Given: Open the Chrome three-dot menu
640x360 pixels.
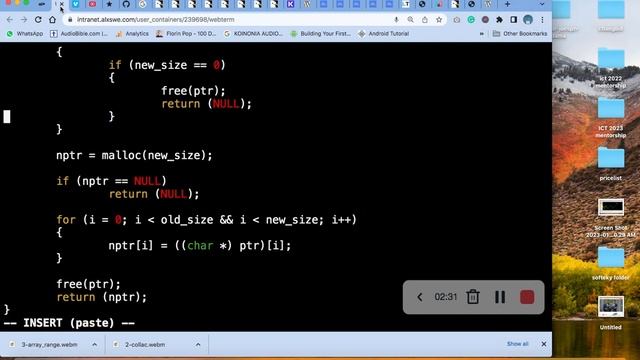Looking at the screenshot, I should pyautogui.click(x=542, y=20).
